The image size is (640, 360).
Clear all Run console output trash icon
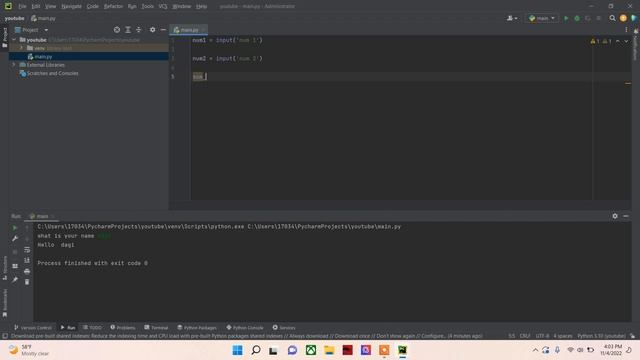point(27,282)
